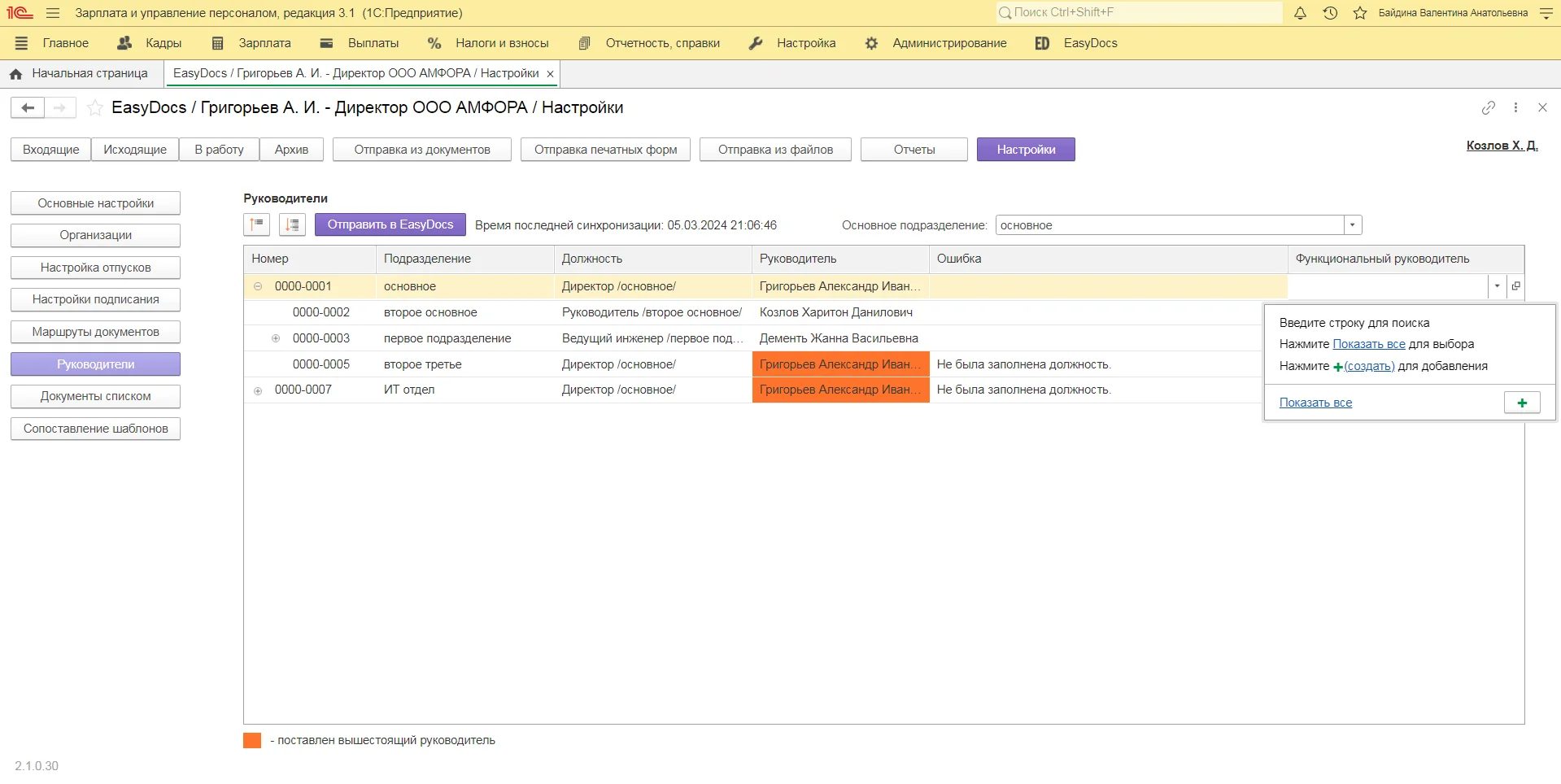
Task: Expand row 0000-0007 ИТ отдел node
Action: (258, 390)
